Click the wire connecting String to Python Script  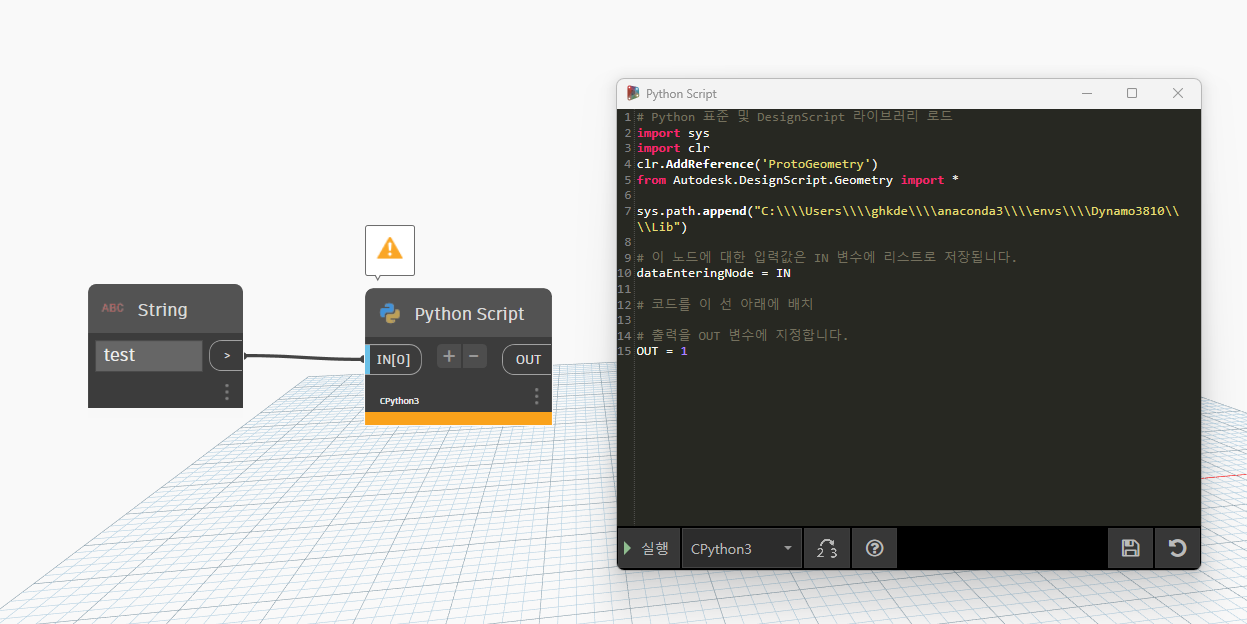pyautogui.click(x=304, y=357)
